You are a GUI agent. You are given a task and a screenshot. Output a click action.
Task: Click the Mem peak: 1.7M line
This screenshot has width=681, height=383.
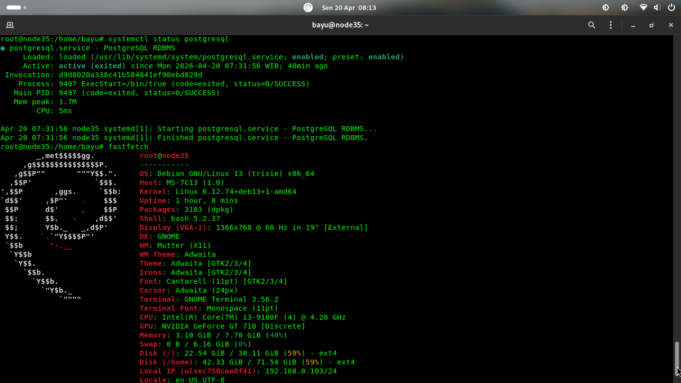click(x=45, y=102)
